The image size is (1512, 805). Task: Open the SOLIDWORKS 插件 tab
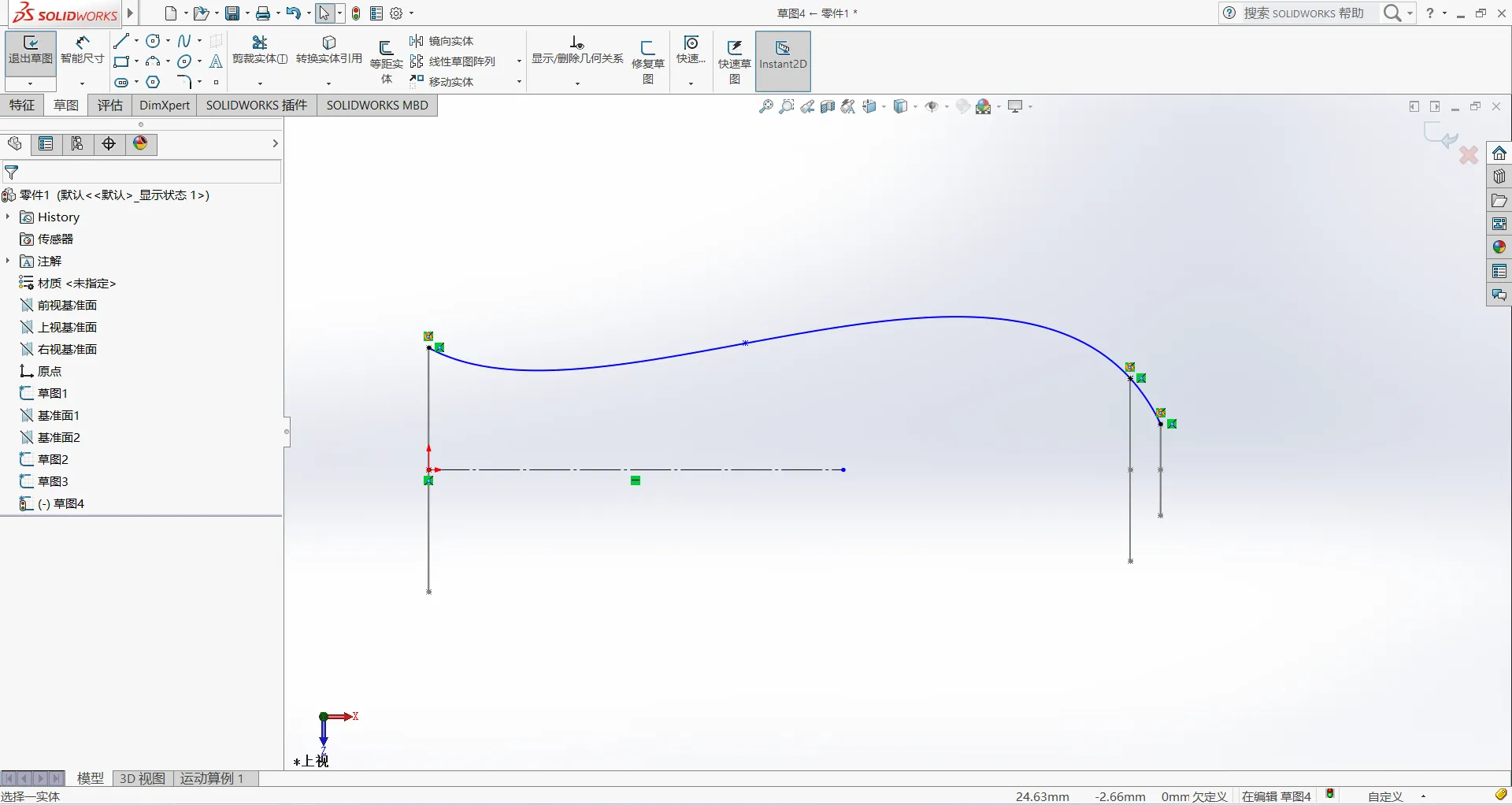(257, 105)
